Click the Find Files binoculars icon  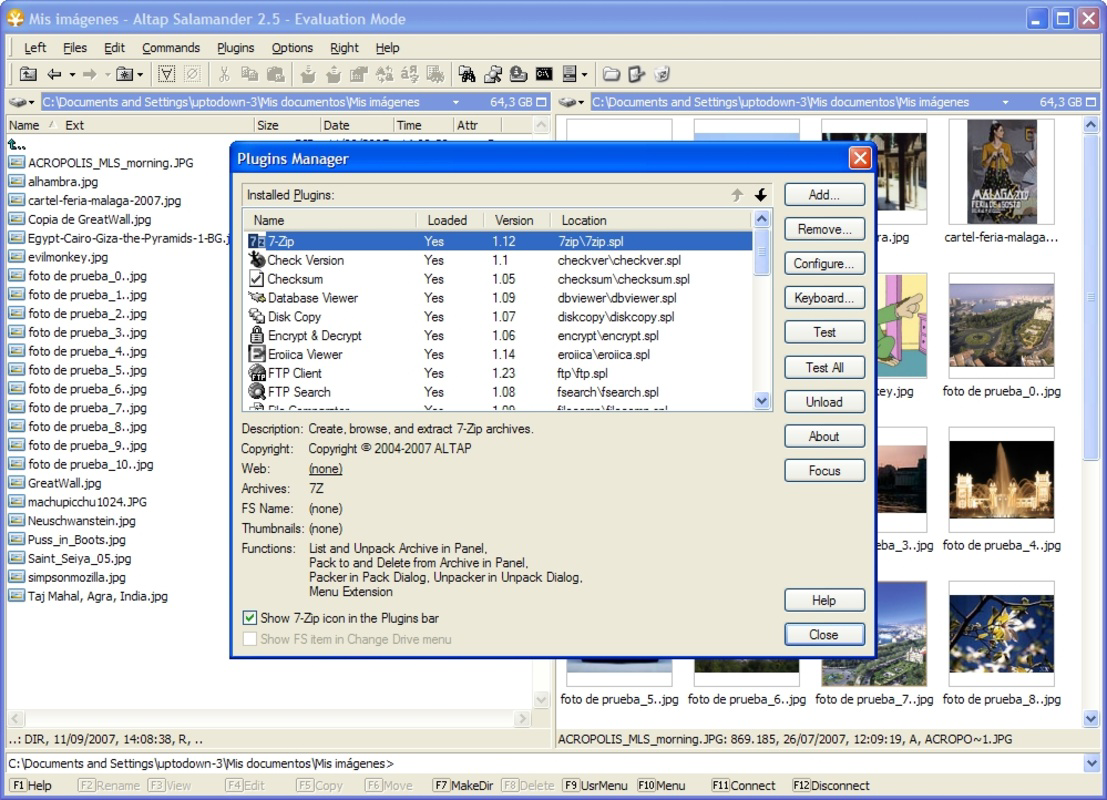[x=467, y=74]
